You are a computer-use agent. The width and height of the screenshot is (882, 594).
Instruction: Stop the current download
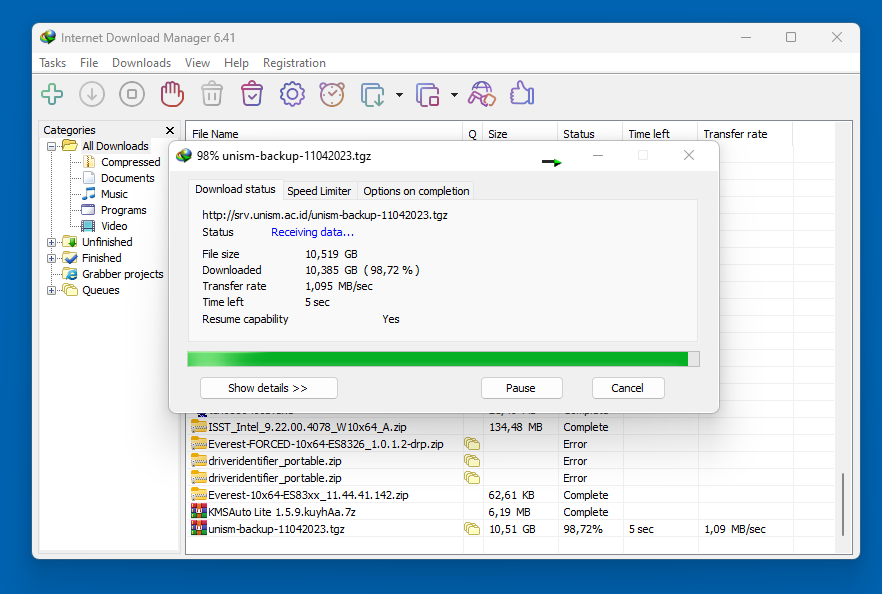[x=131, y=93]
